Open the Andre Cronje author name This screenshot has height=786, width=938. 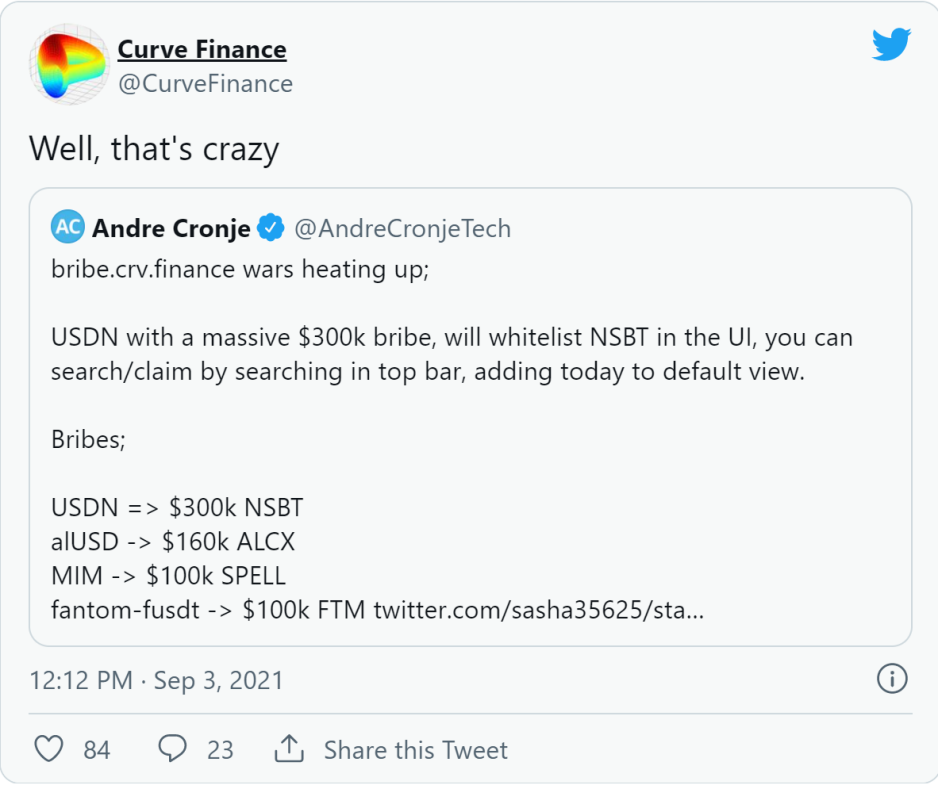pyautogui.click(x=171, y=228)
